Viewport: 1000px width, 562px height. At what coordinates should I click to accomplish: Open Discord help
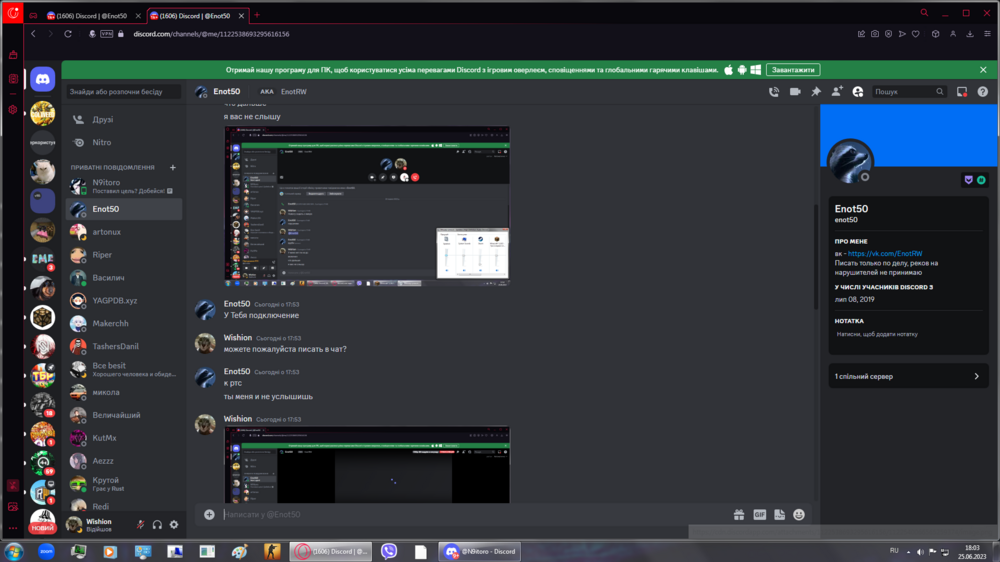[983, 92]
